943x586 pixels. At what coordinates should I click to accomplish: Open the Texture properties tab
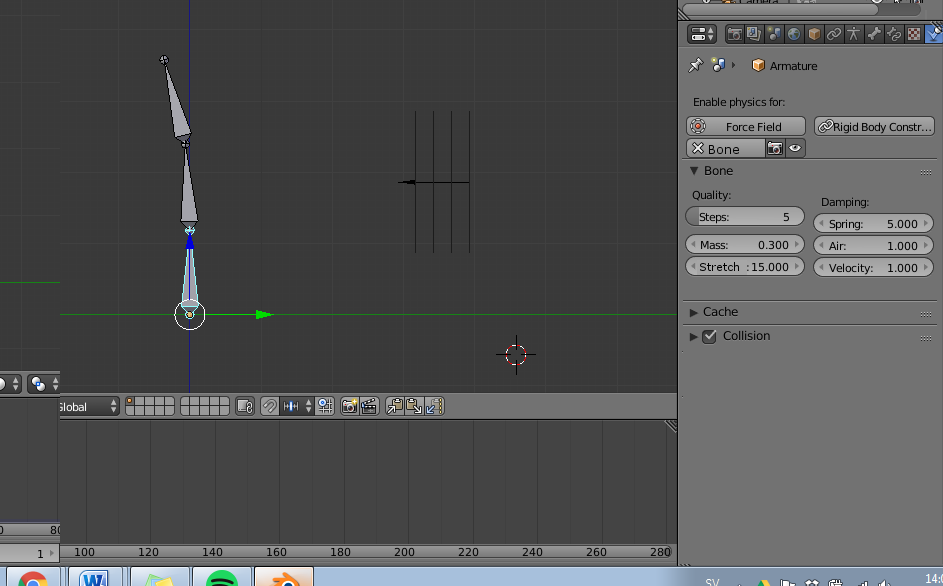coord(914,34)
